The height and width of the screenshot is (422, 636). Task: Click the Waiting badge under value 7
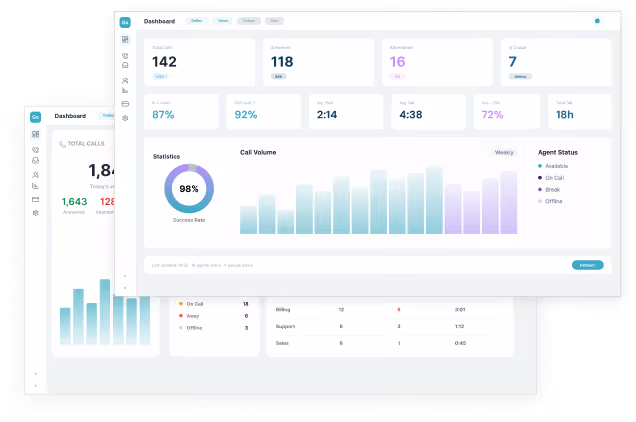520,76
